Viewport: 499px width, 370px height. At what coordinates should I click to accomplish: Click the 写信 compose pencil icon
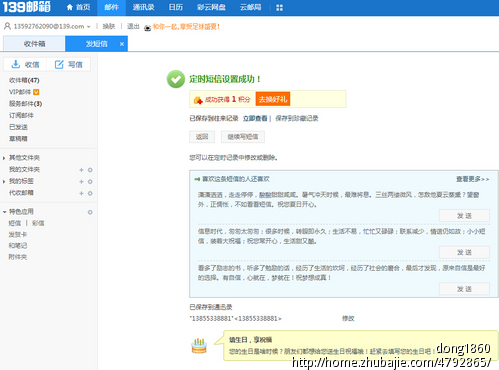pos(59,64)
